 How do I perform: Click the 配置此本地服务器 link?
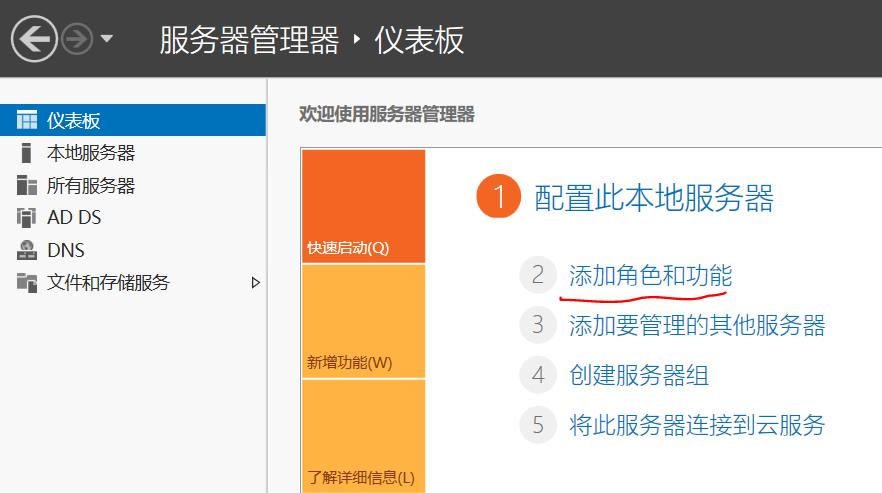[654, 198]
